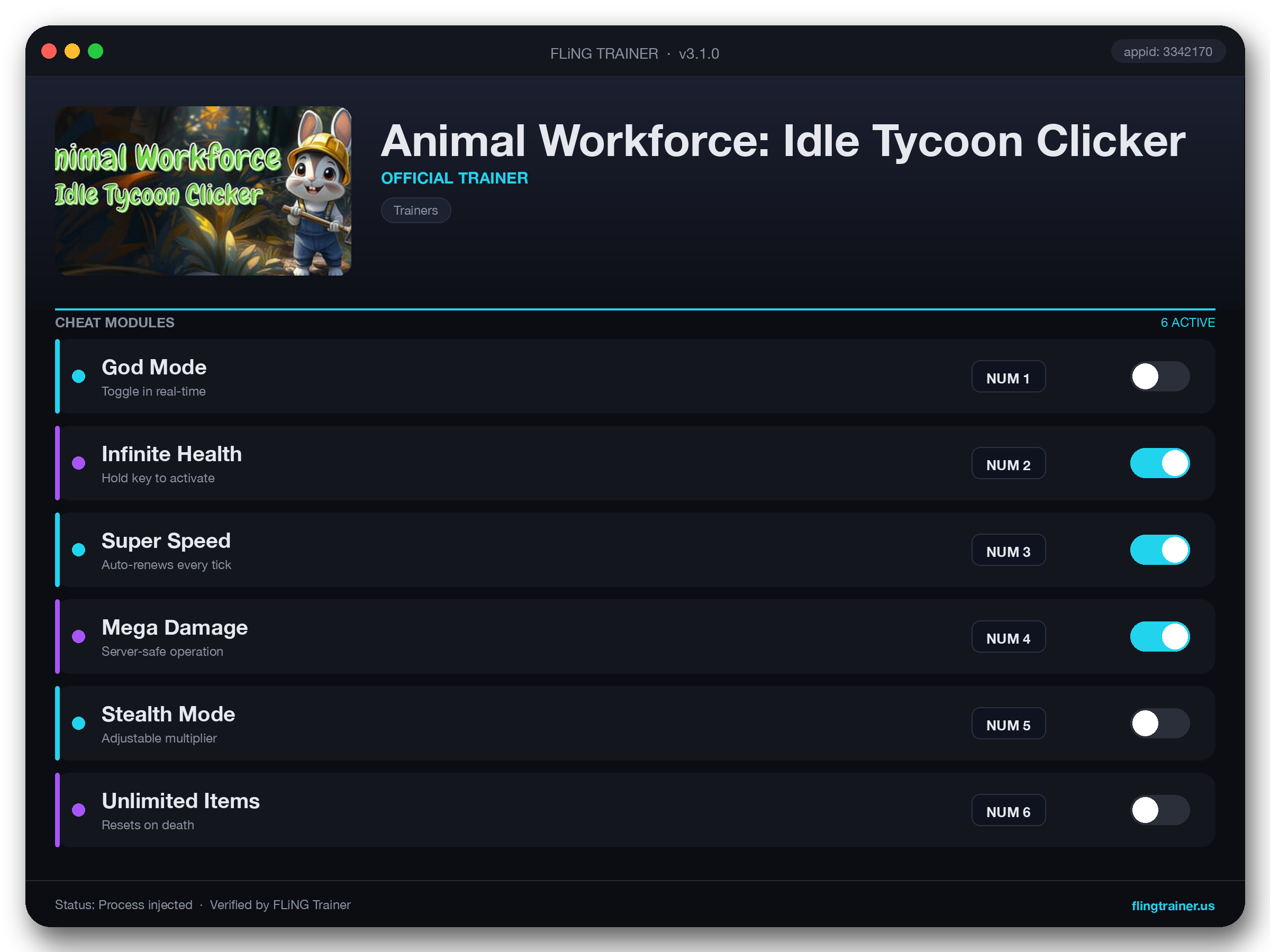Click the 'Adjustable multiplier' description

tap(159, 738)
